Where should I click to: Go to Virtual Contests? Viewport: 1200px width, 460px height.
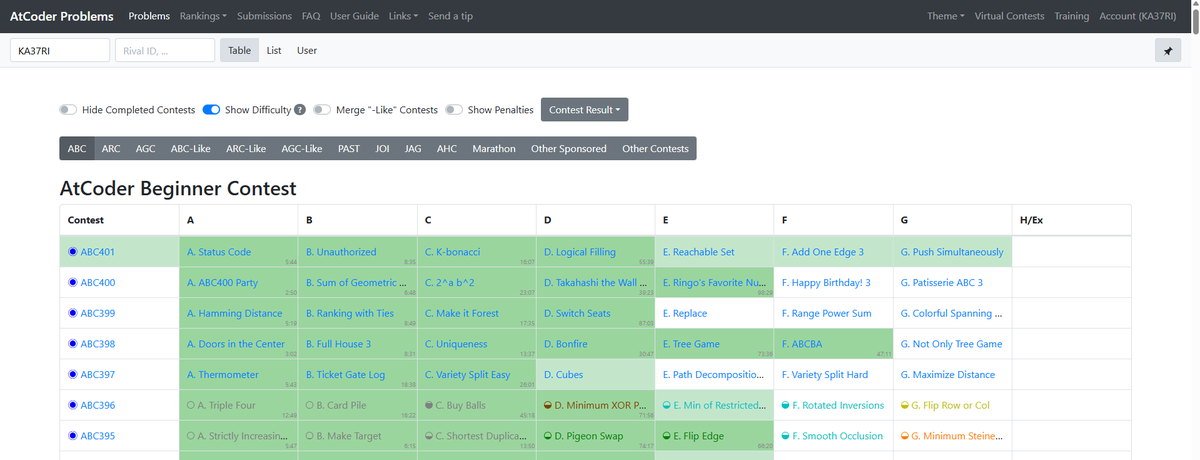coord(1009,16)
